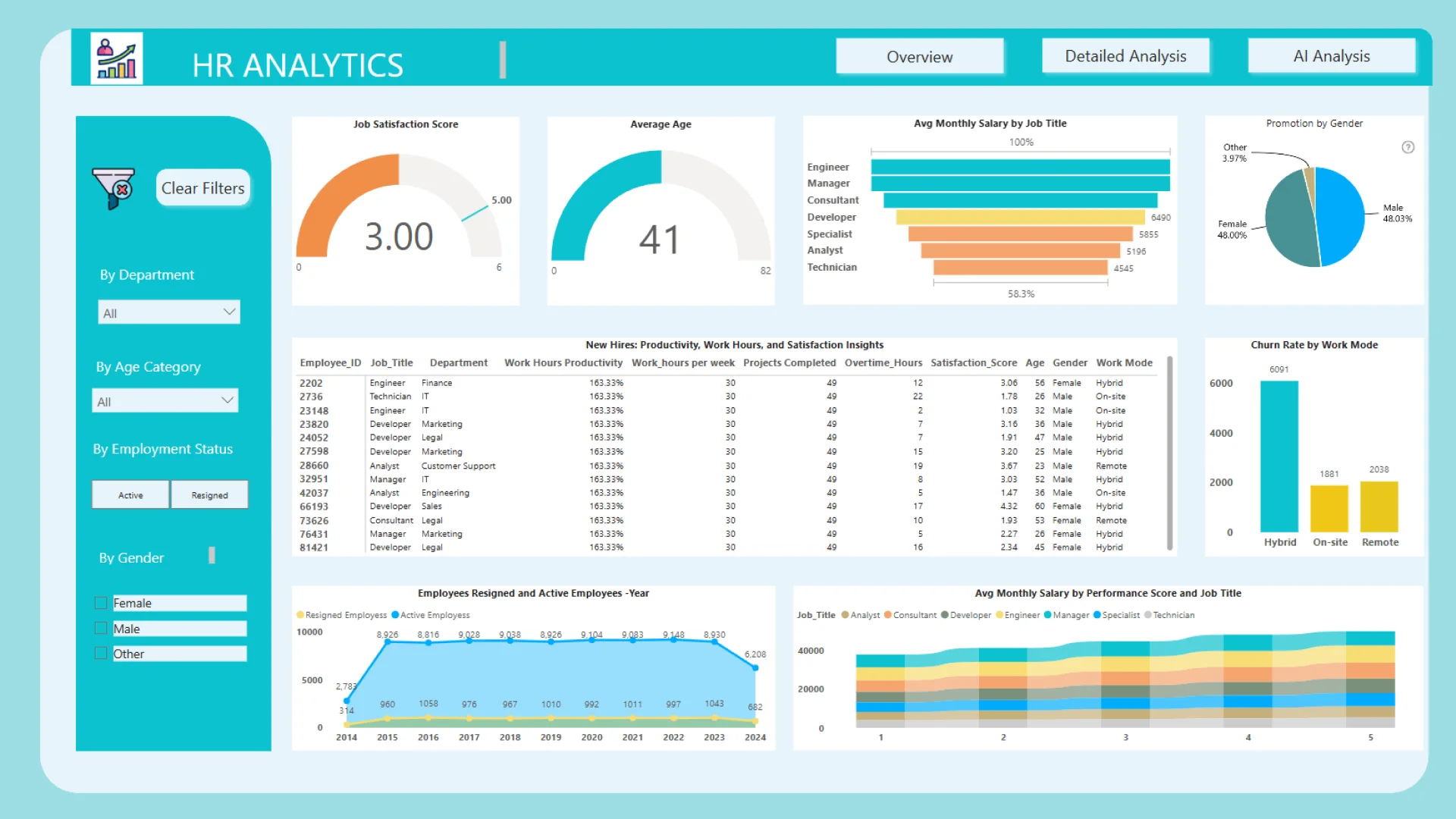Expand the By Department dropdown
This screenshot has height=819, width=1456.
[x=169, y=312]
